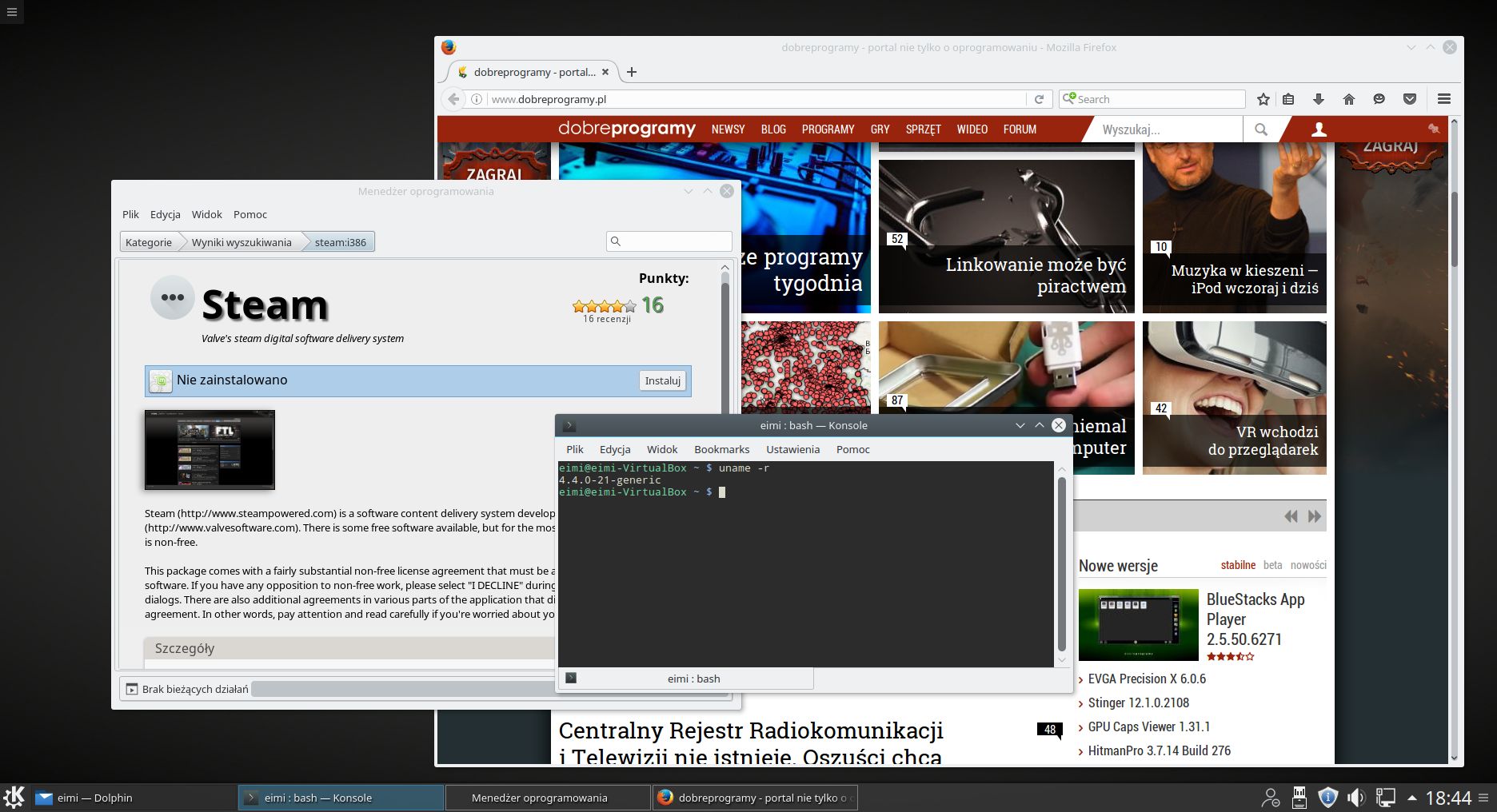This screenshot has height=812, width=1497.
Task: Open Plik menu in Menedżer oprogramowania
Action: coord(130,214)
